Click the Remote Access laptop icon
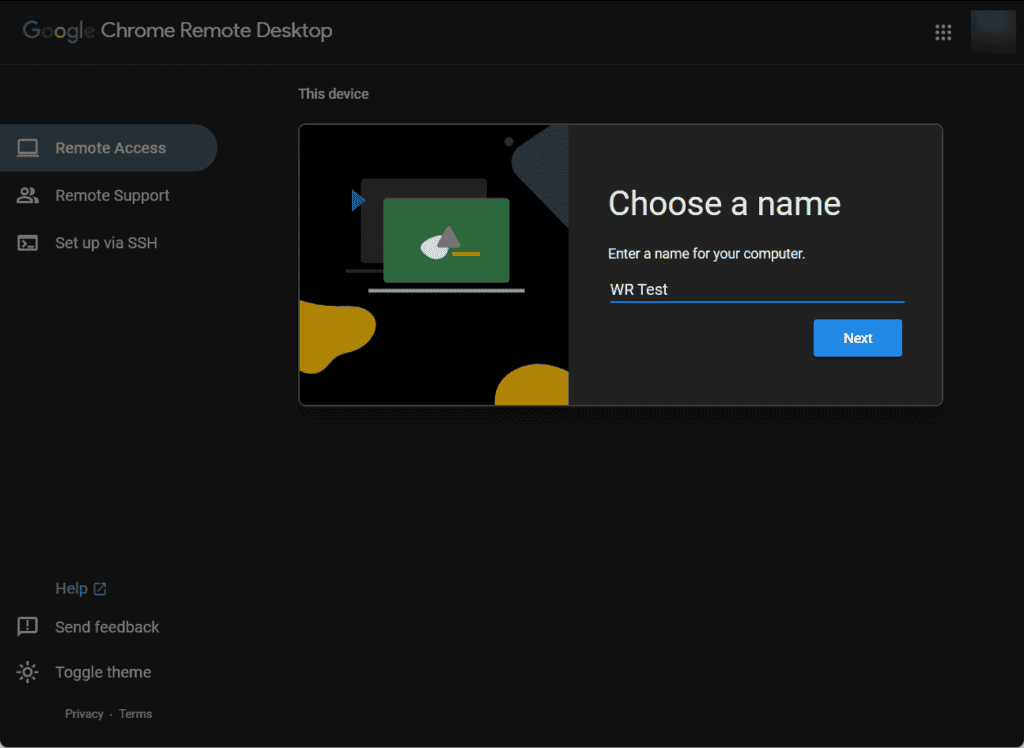Viewport: 1024px width, 748px height. tap(27, 148)
